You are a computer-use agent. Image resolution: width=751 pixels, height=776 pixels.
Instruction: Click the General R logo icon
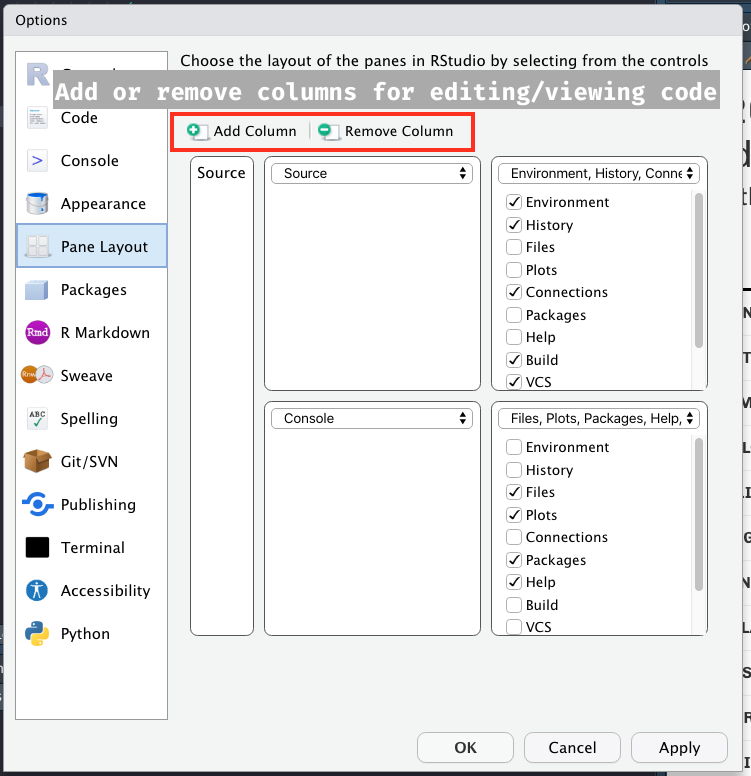click(x=38, y=75)
